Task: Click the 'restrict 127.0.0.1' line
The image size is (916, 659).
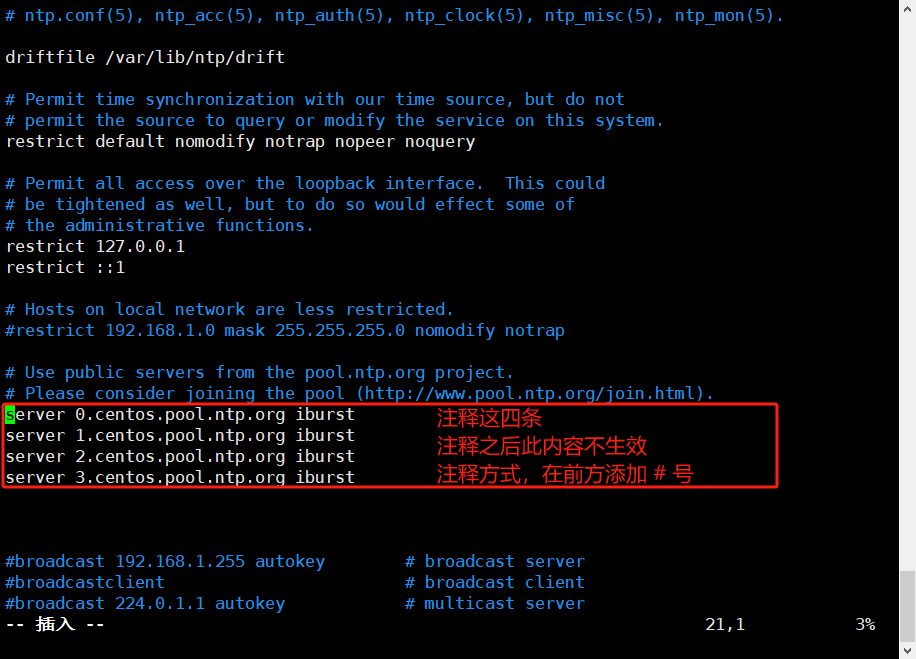Action: point(95,246)
